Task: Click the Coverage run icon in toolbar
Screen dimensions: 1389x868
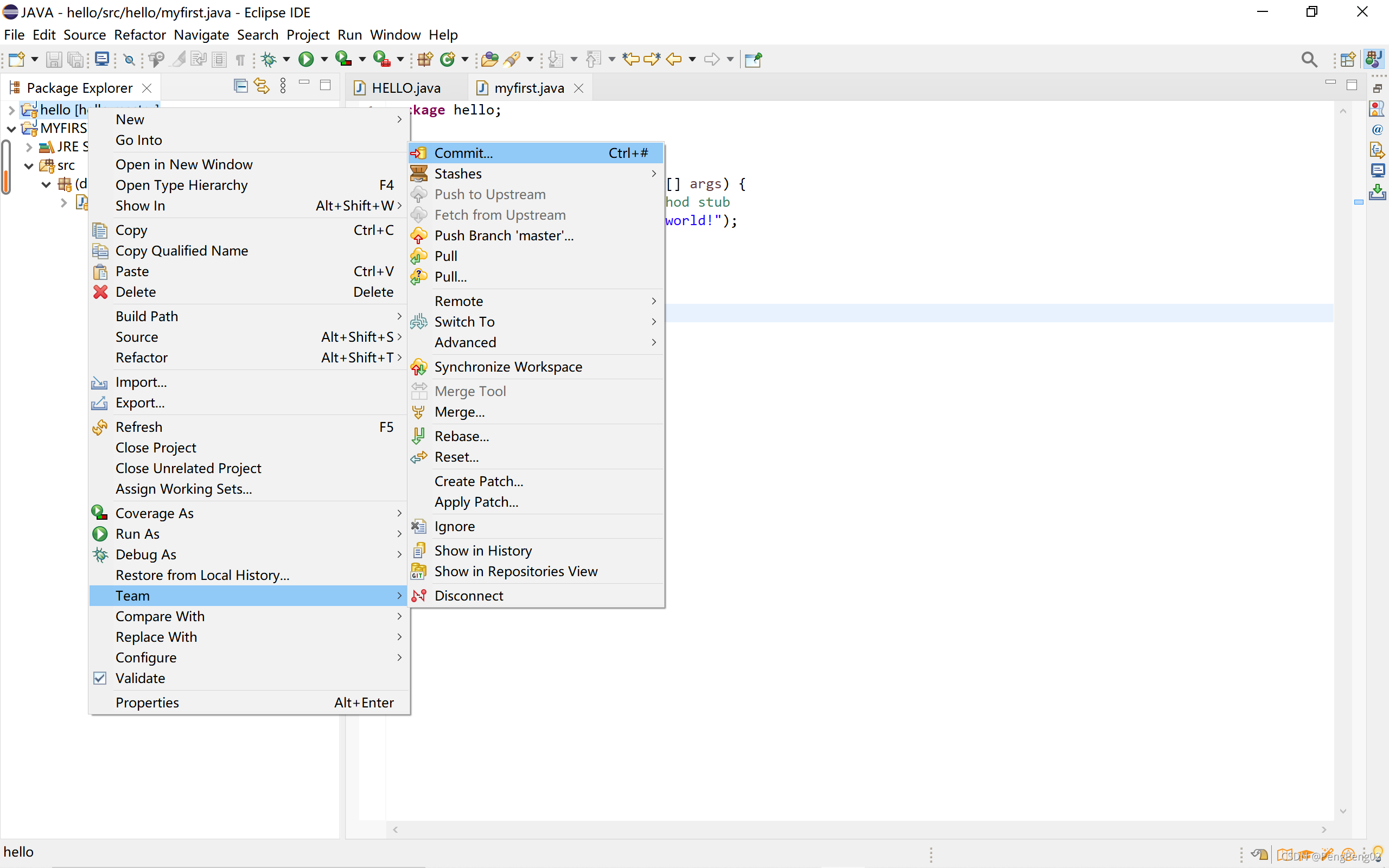Action: pos(343,59)
